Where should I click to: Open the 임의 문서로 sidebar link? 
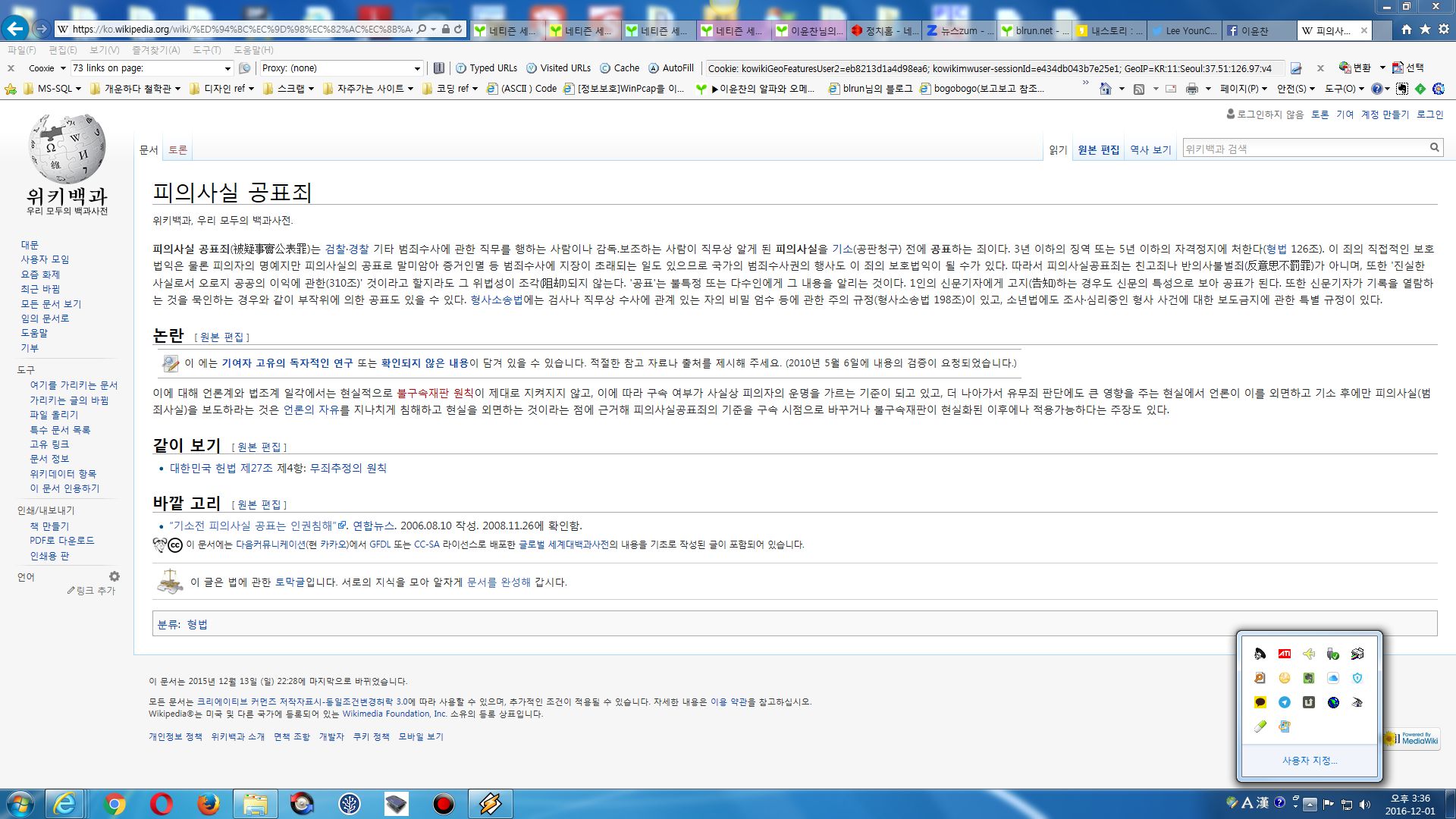tap(45, 318)
